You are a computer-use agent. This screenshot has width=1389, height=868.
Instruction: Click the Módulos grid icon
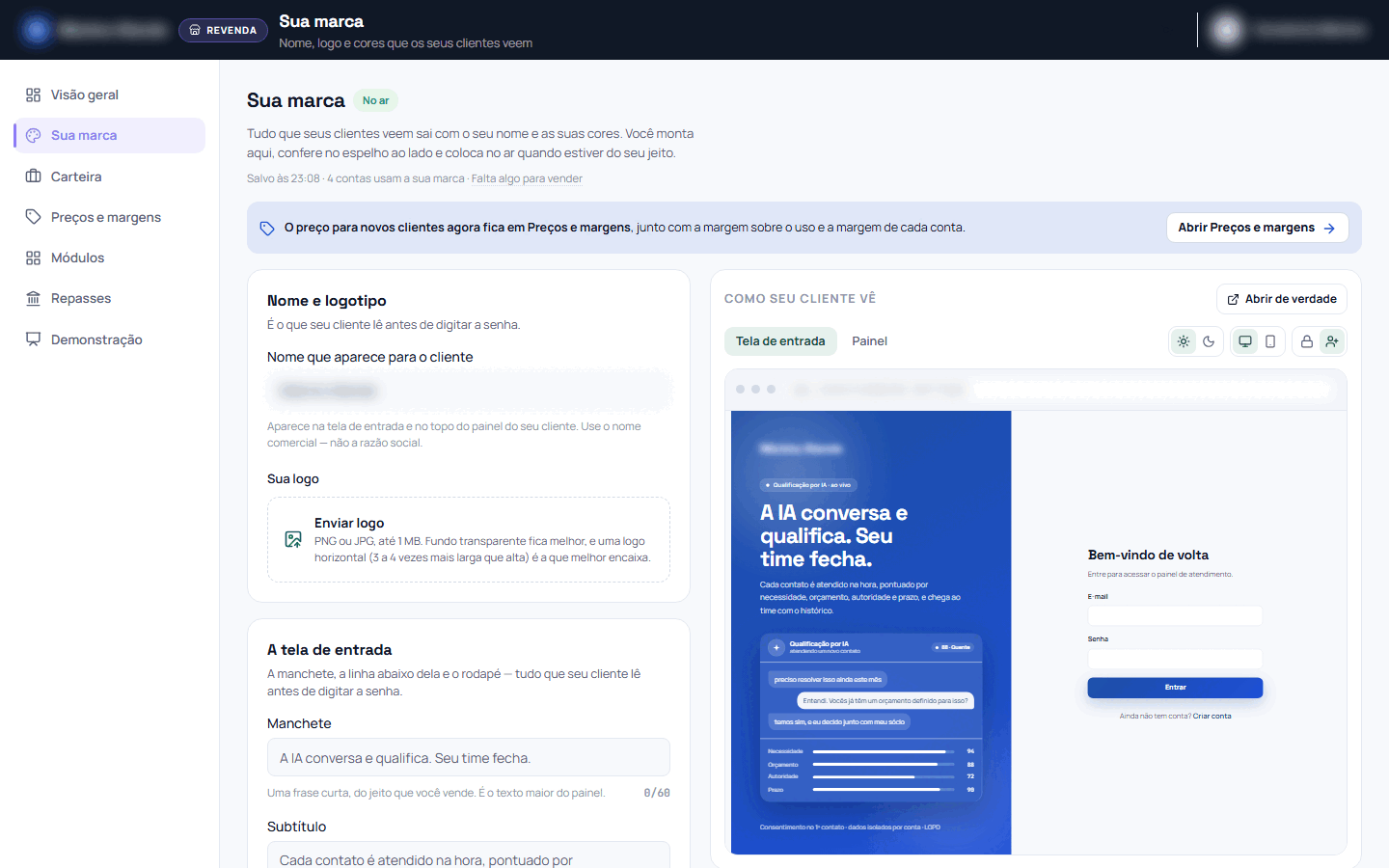(x=34, y=258)
